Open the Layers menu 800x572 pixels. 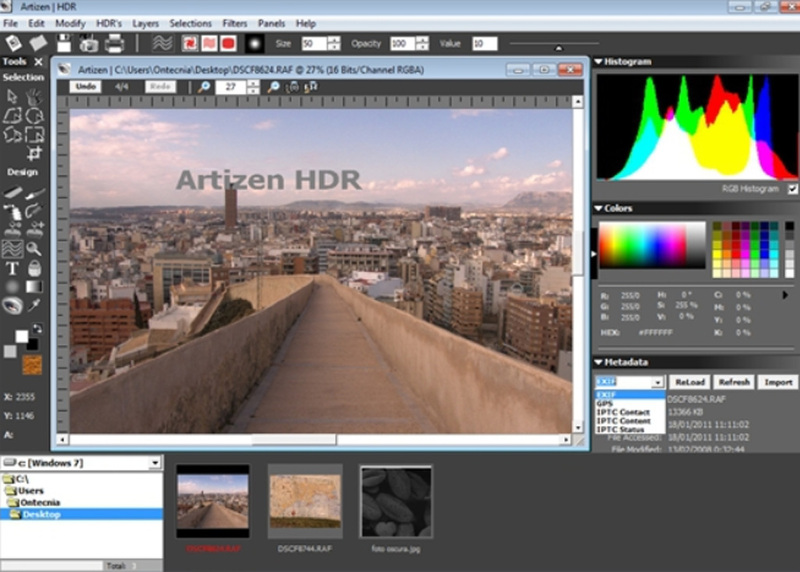coord(145,23)
